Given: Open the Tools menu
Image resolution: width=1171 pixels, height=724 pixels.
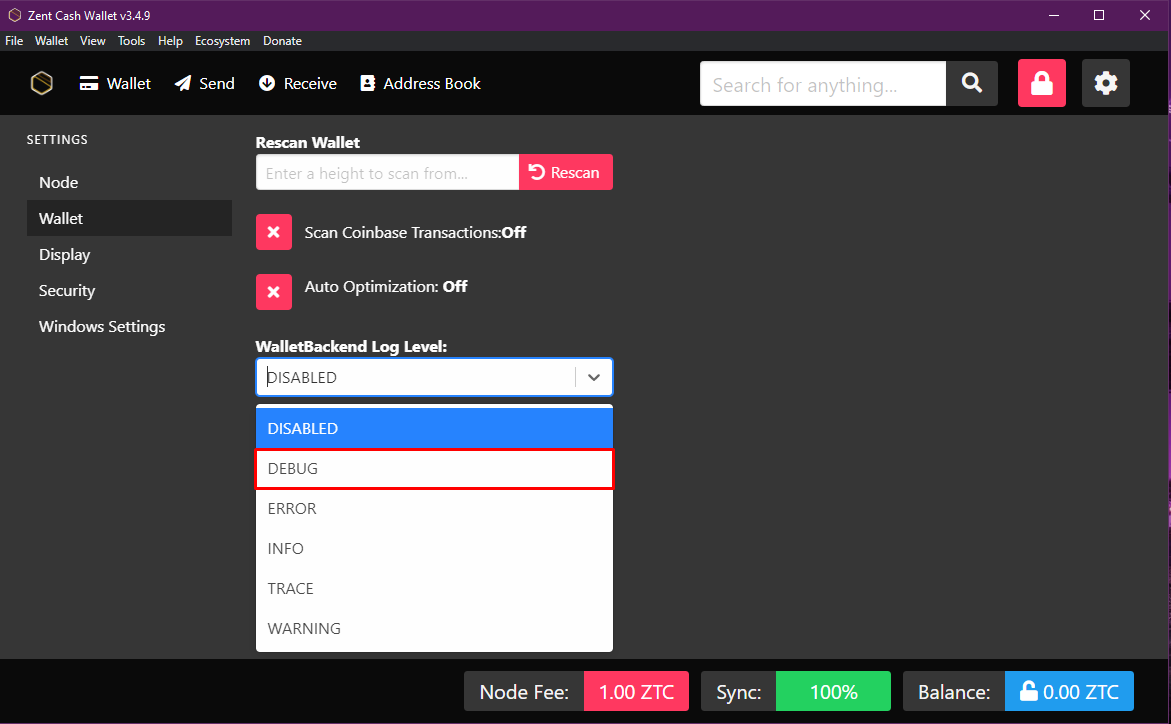Looking at the screenshot, I should [x=131, y=41].
